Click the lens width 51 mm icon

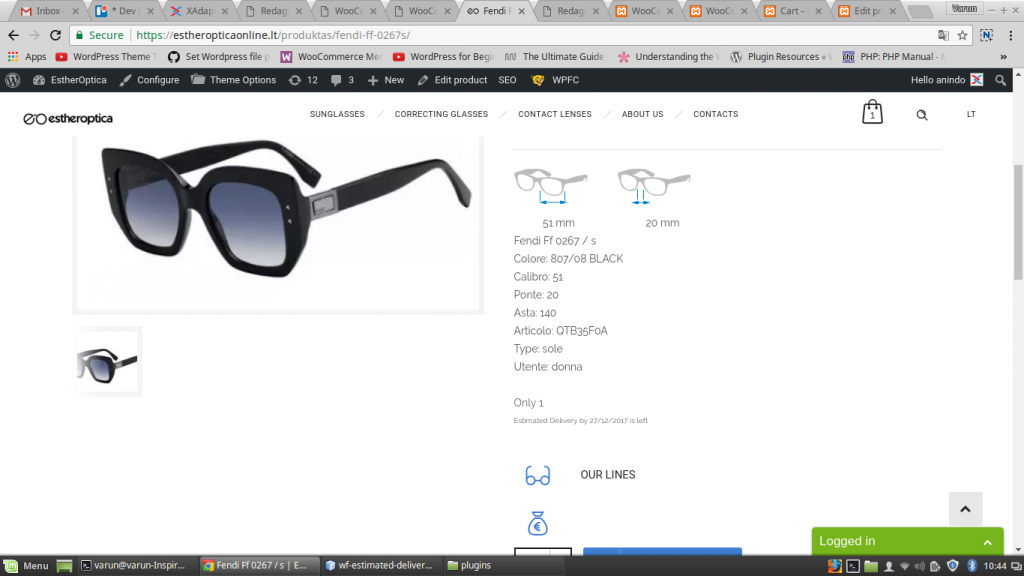[551, 186]
